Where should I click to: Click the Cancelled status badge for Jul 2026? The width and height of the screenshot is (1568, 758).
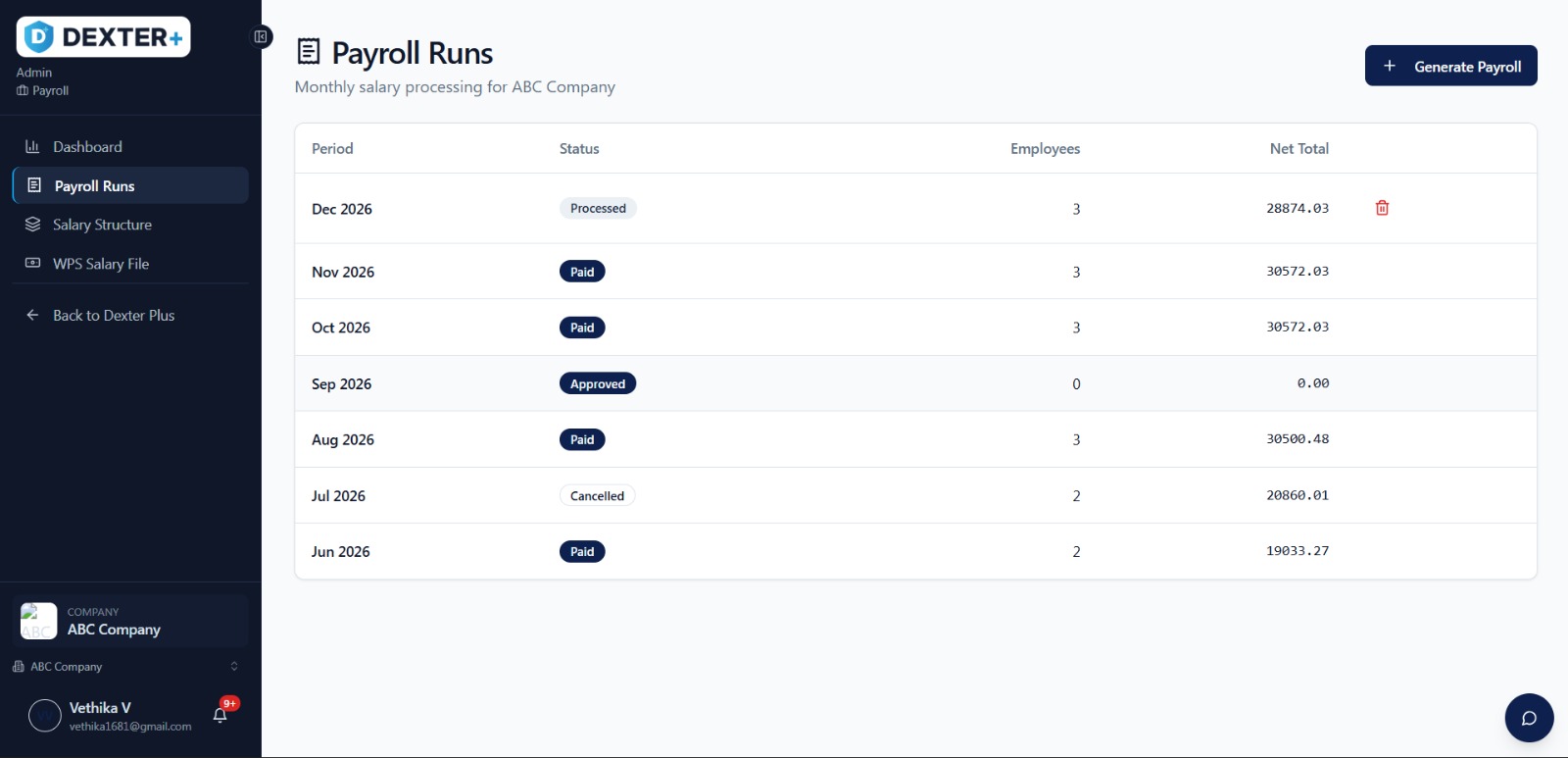597,496
